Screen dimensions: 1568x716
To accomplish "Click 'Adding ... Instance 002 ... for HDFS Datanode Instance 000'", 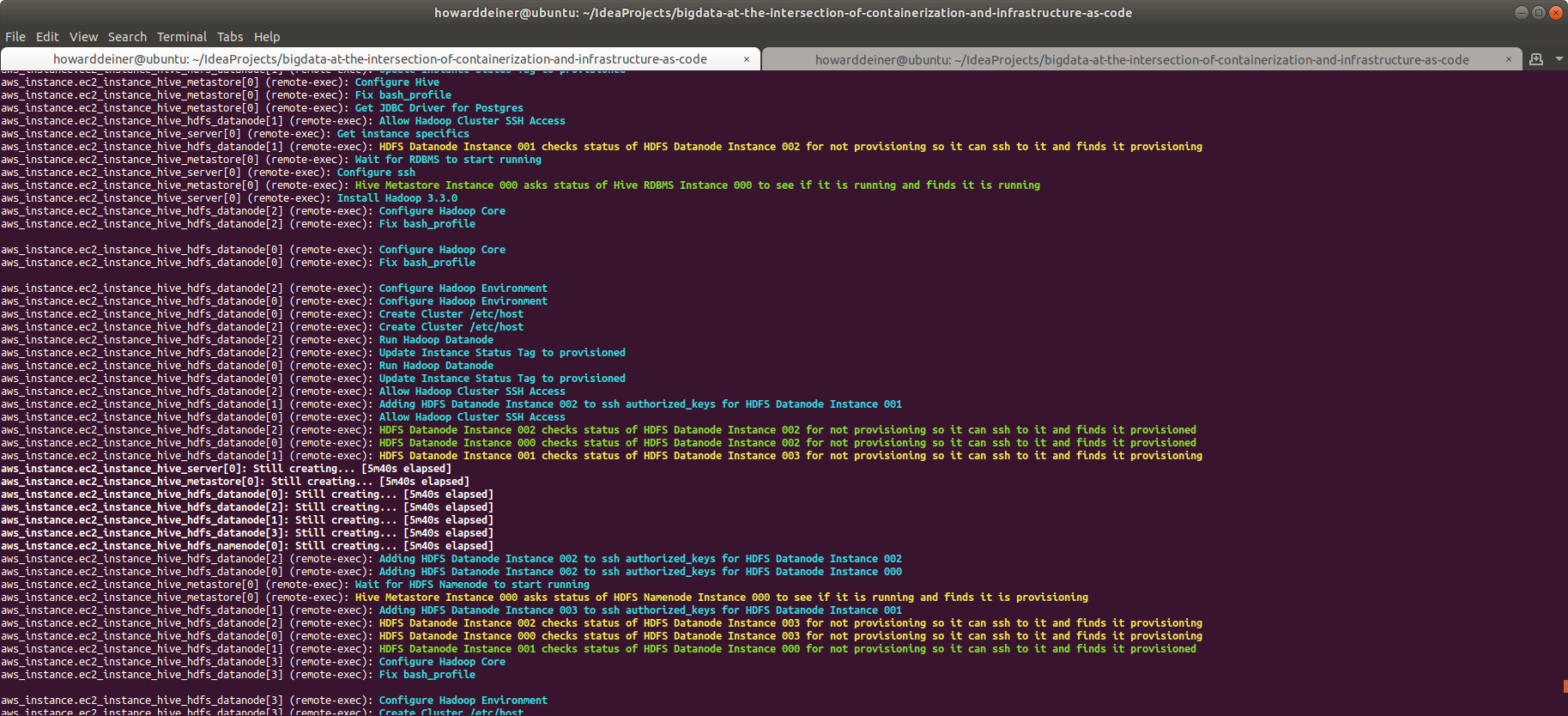I will (640, 572).
